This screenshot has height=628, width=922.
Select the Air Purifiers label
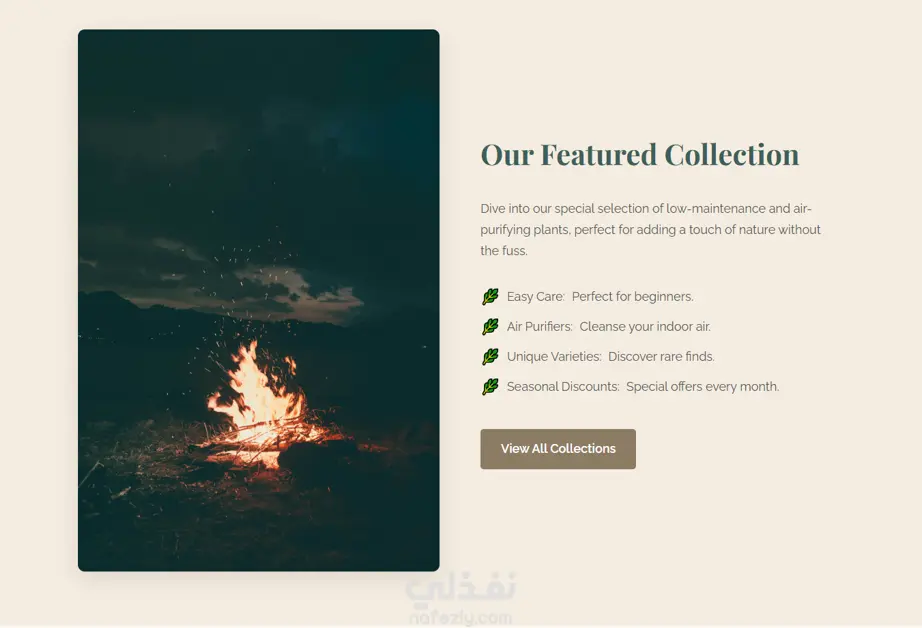(x=540, y=326)
